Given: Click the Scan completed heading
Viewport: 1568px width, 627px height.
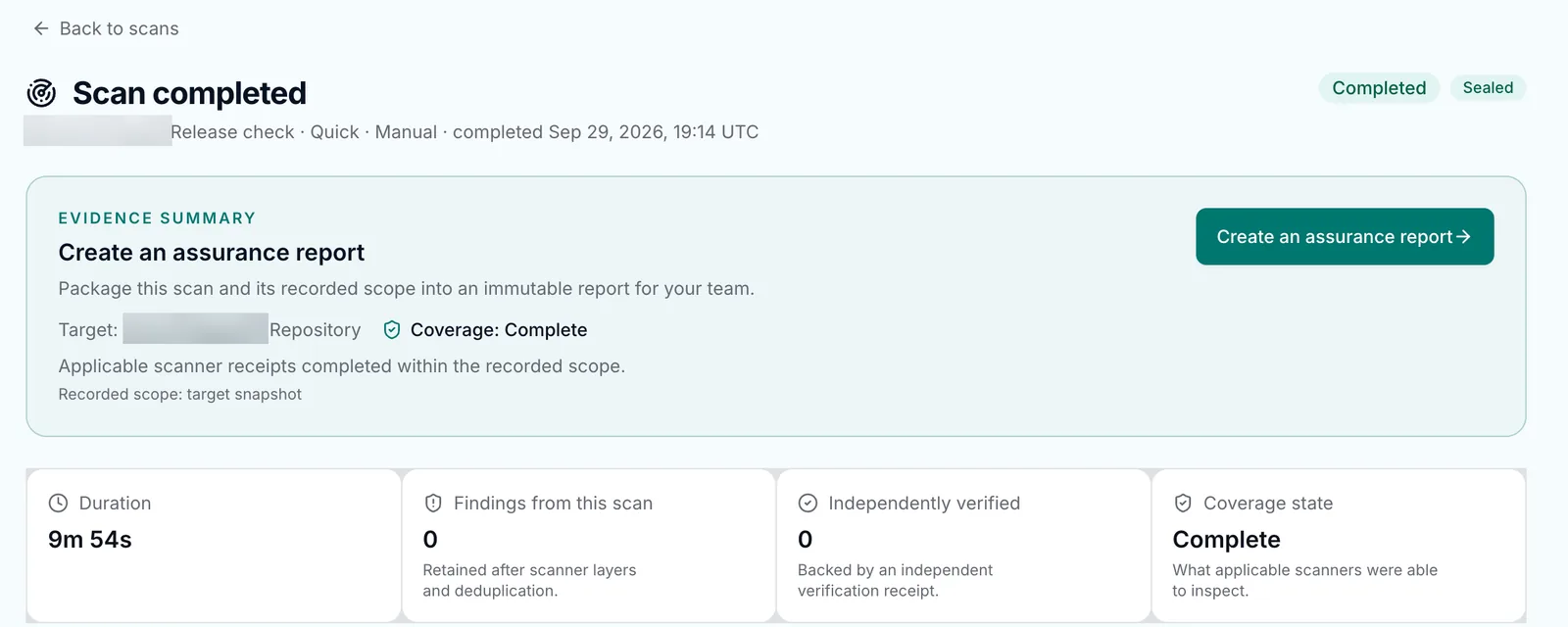Looking at the screenshot, I should [189, 93].
